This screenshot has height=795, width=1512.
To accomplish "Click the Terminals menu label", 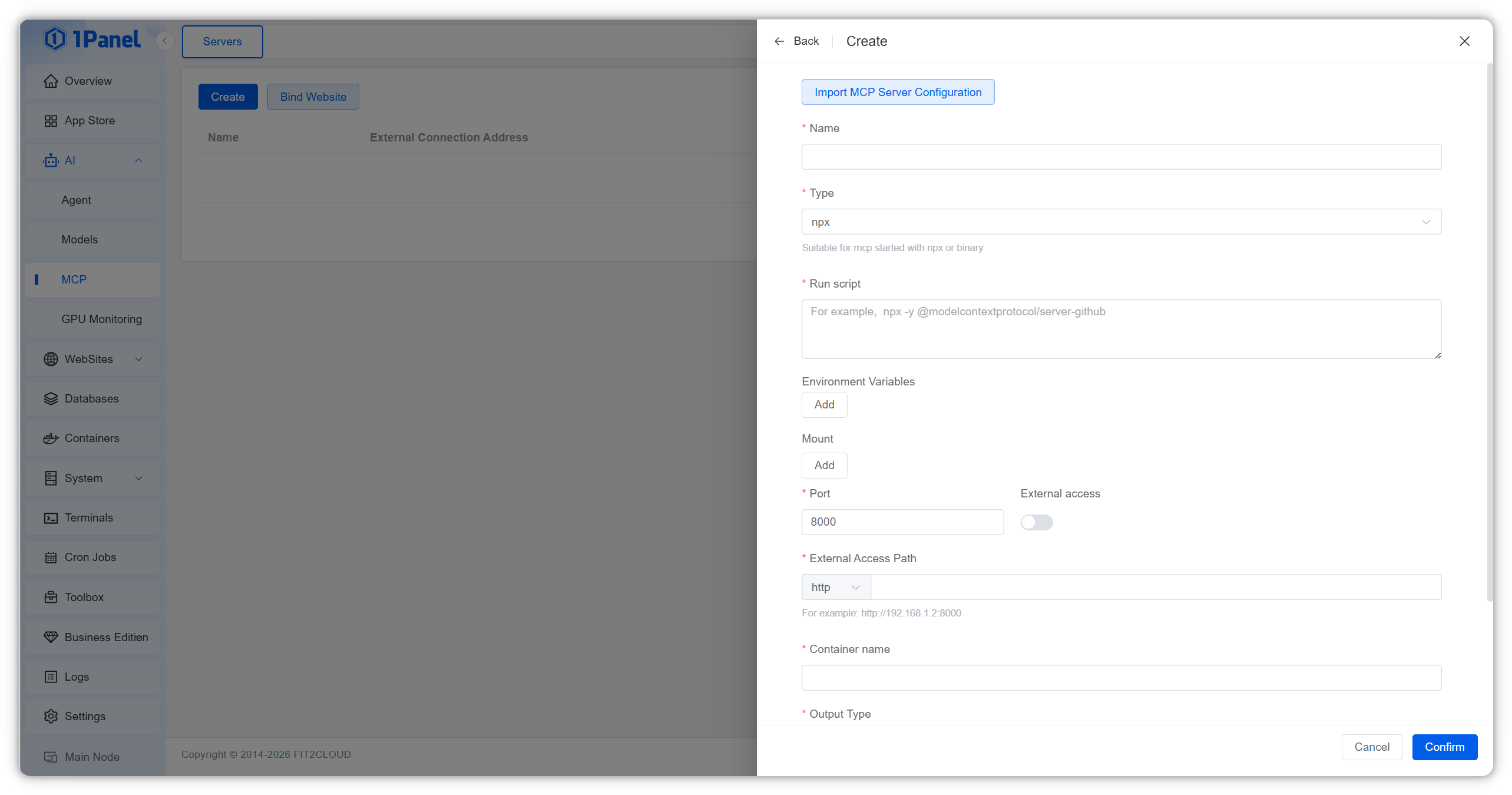I will tap(89, 517).
